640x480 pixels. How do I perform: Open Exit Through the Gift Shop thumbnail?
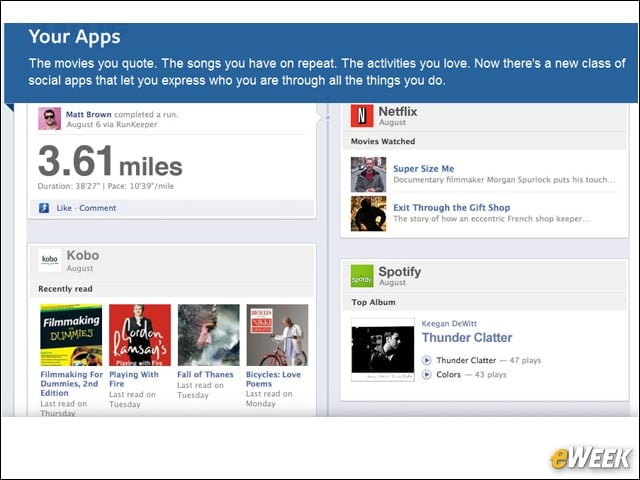(x=368, y=213)
